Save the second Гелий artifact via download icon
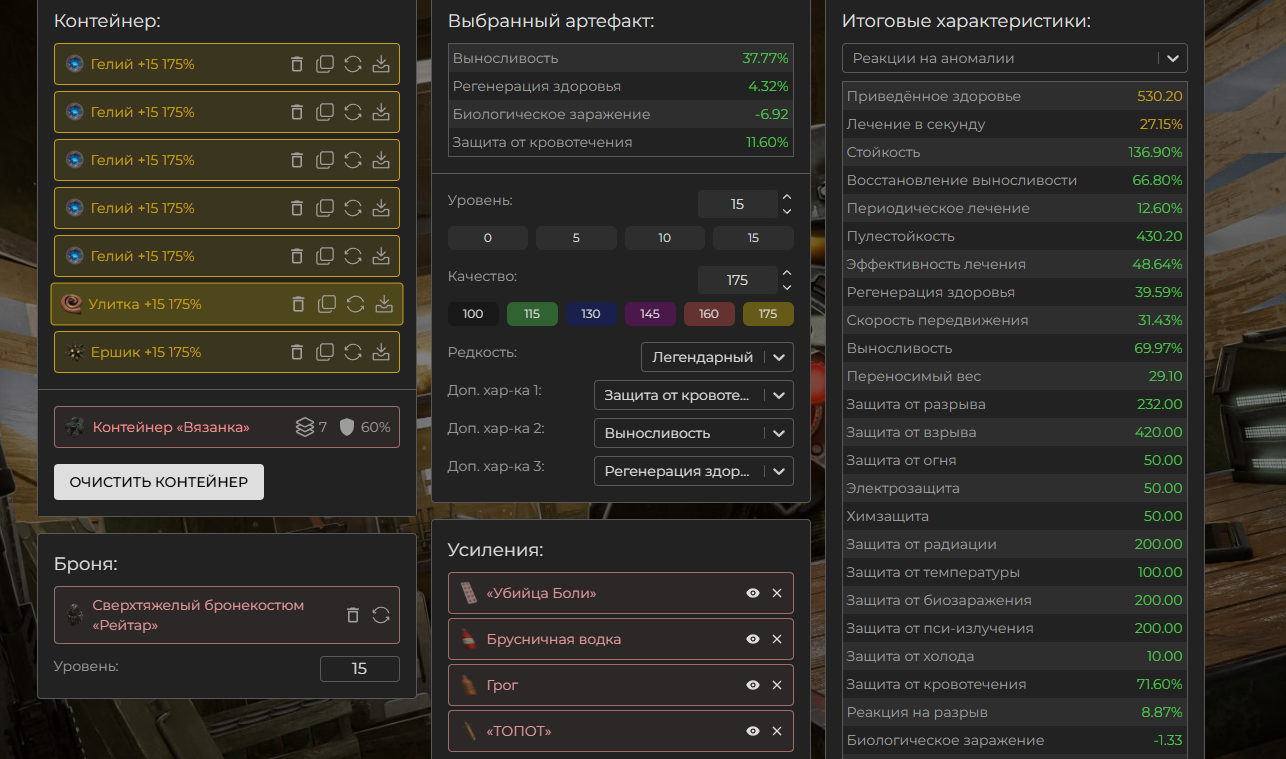The image size is (1286, 759). coord(381,112)
